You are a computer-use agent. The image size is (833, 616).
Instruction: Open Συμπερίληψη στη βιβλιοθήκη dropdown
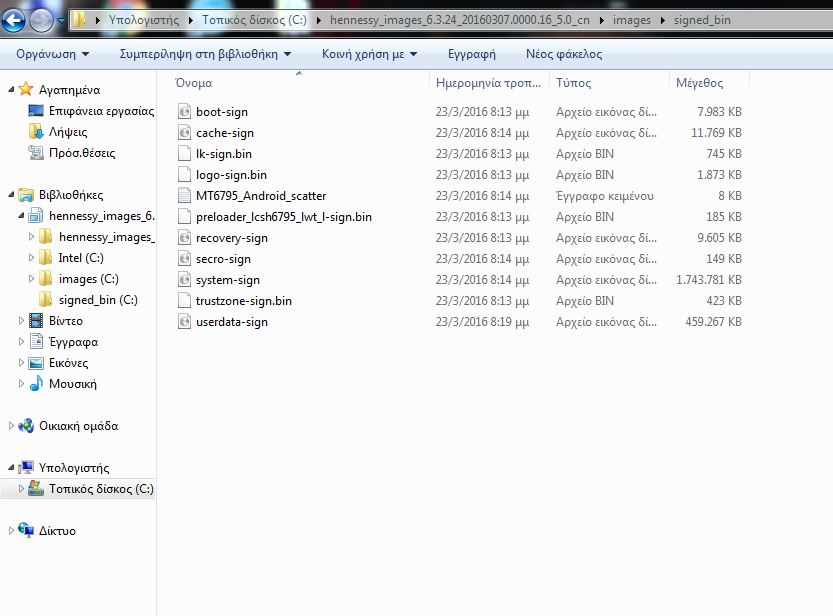click(x=205, y=54)
